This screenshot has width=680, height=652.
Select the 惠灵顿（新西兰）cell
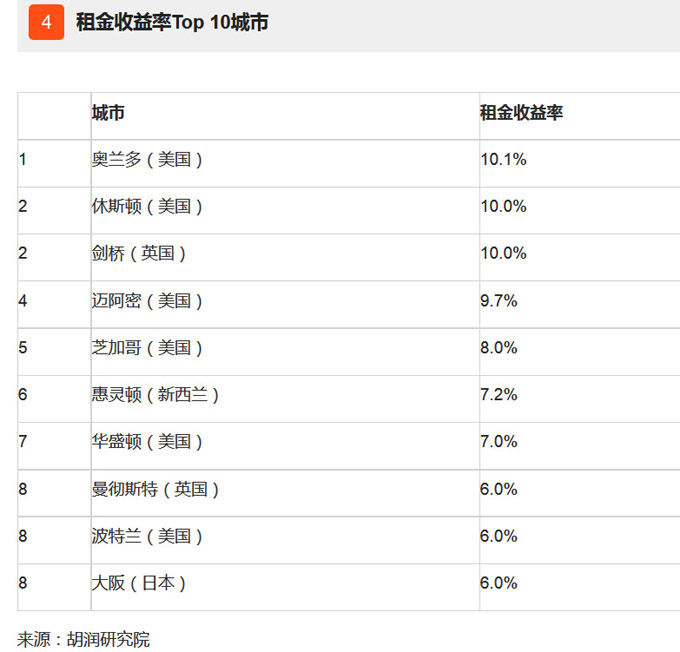[x=155, y=394]
